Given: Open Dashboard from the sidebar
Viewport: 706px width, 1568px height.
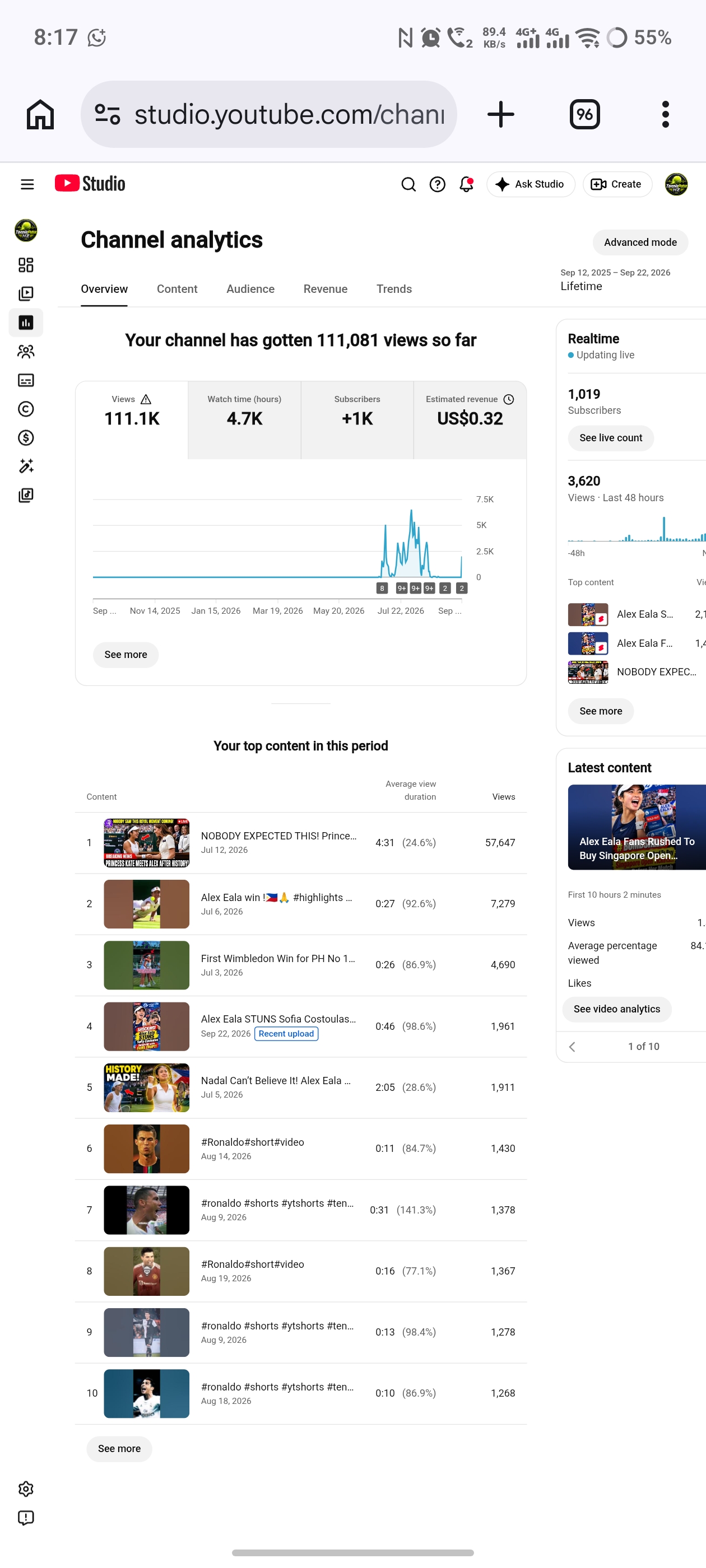Looking at the screenshot, I should click(x=26, y=265).
